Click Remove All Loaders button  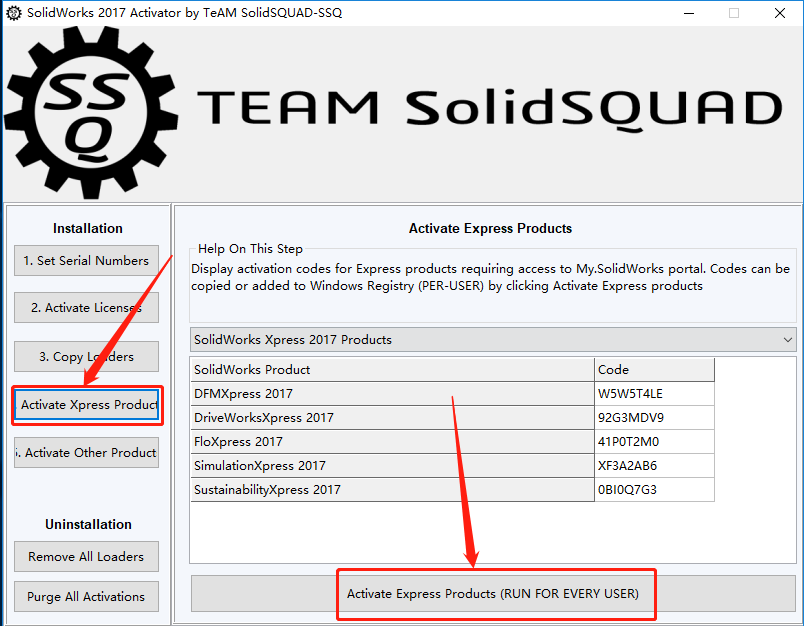click(86, 556)
